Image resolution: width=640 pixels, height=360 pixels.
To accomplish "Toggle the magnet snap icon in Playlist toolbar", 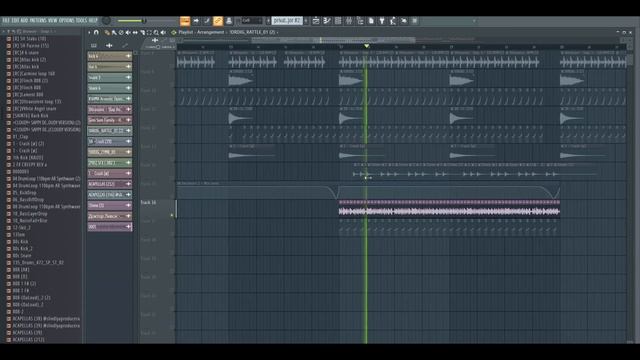I will pos(96,32).
